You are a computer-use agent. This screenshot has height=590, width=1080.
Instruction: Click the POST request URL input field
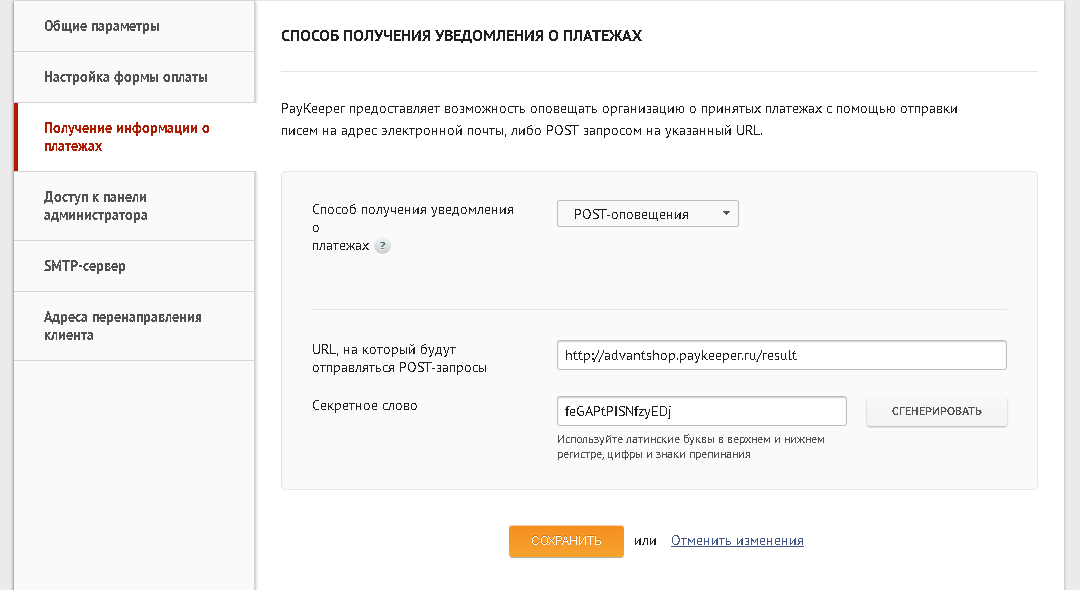781,355
